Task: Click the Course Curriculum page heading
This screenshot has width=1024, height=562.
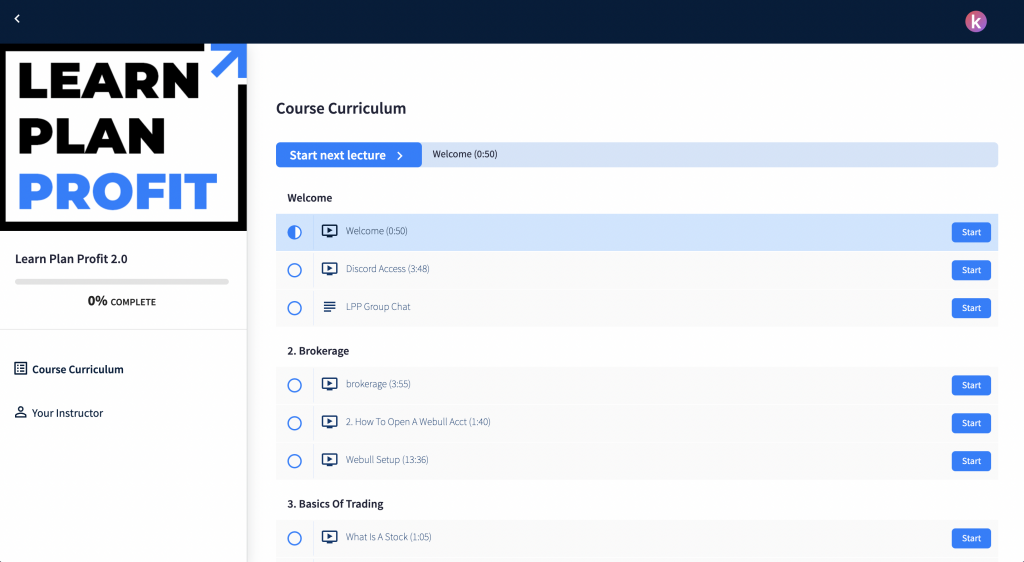Action: (x=341, y=108)
